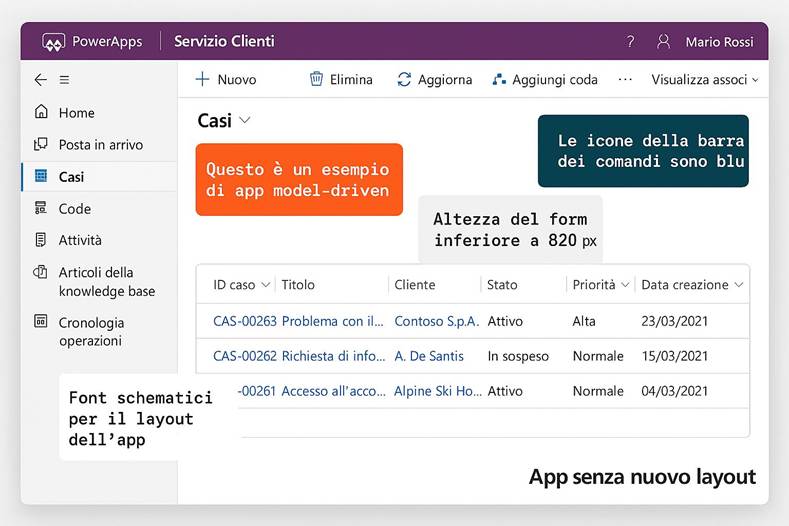
Task: Click the Alta priority cell
Action: coord(584,321)
